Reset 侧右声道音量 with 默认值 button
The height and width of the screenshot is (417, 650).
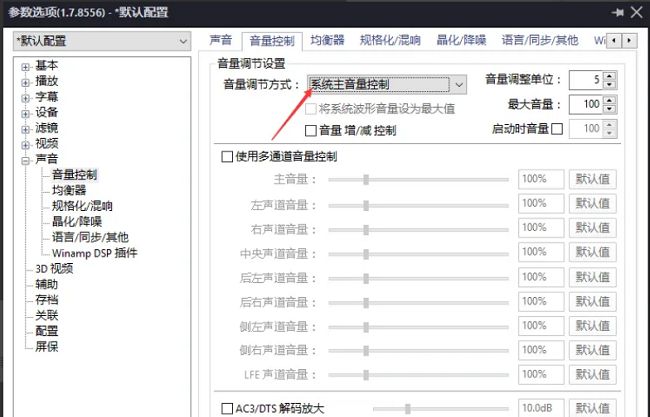(x=592, y=350)
